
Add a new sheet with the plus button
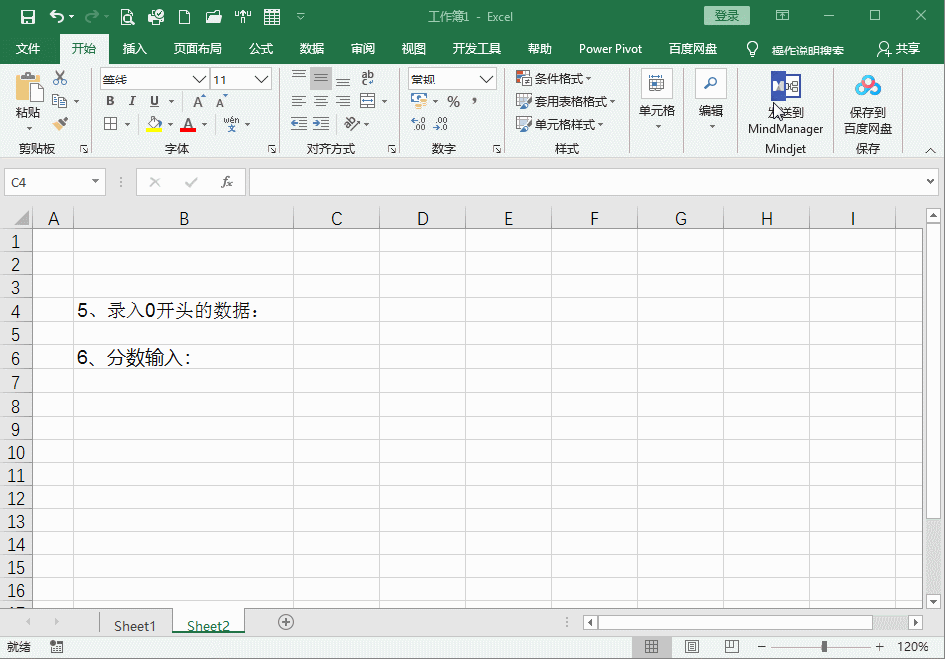(285, 622)
